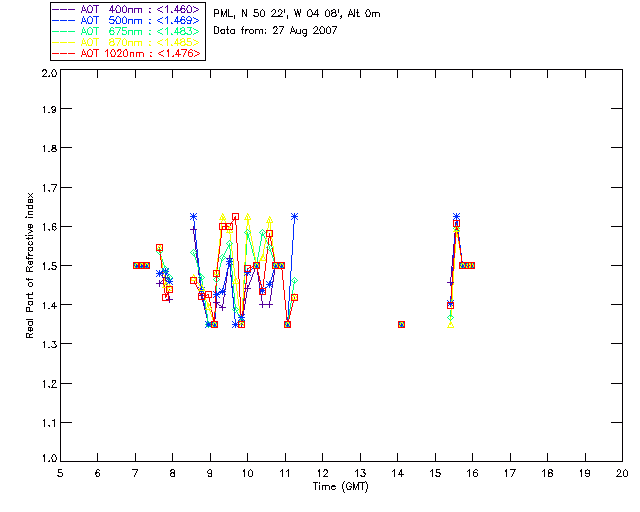Click the y-axis tick label 1.3
The height and width of the screenshot is (512, 640).
click(49, 344)
